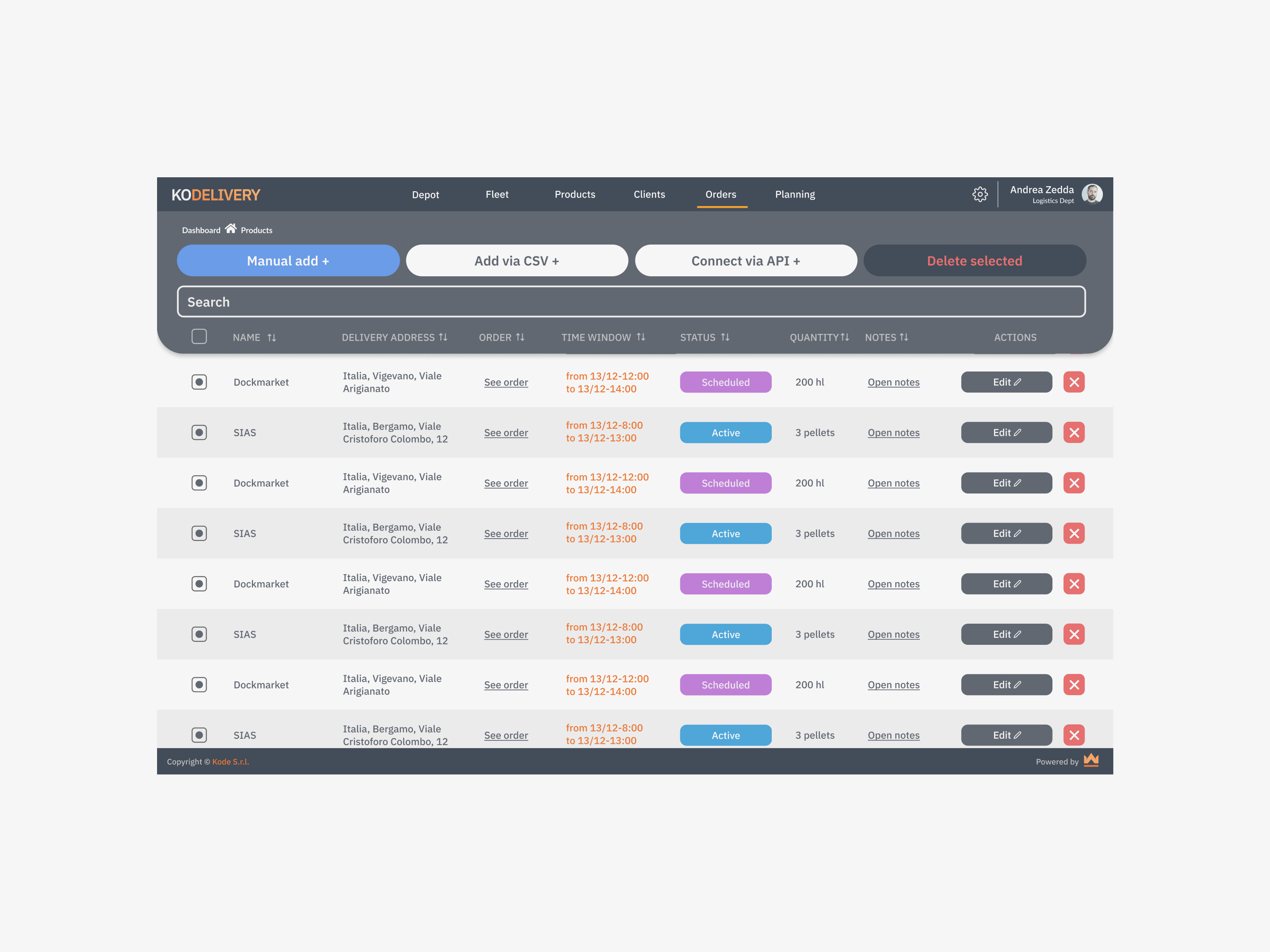
Task: Open notes for fourth Dockmarket row
Action: point(893,685)
